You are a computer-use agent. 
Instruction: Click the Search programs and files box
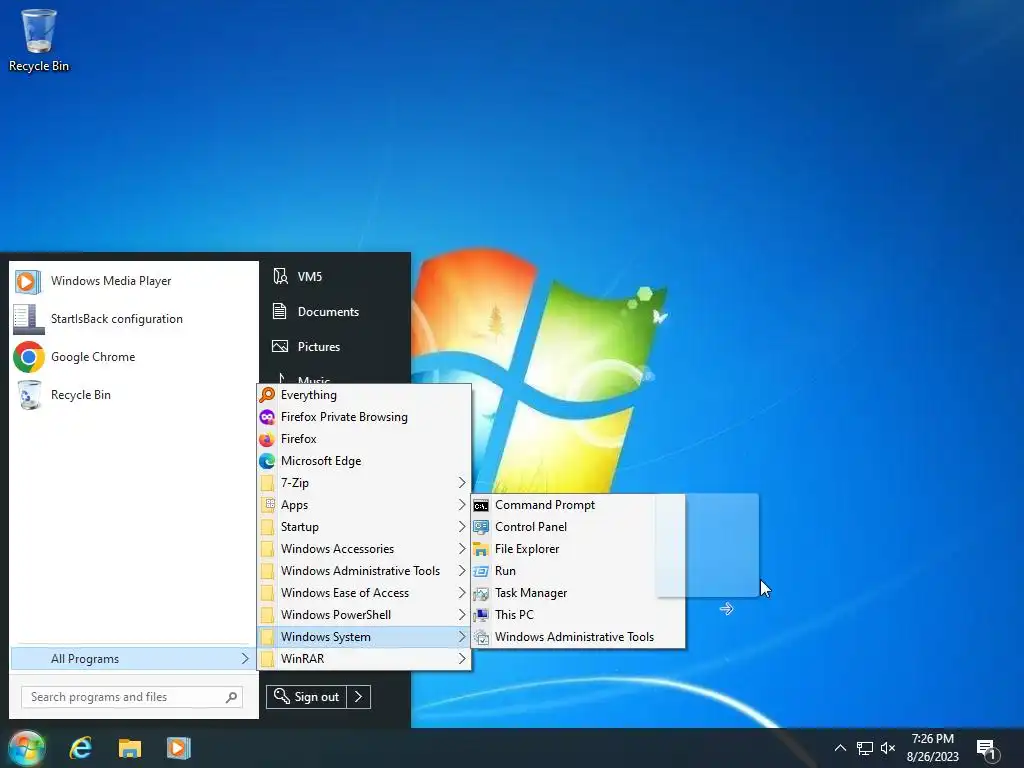point(132,697)
